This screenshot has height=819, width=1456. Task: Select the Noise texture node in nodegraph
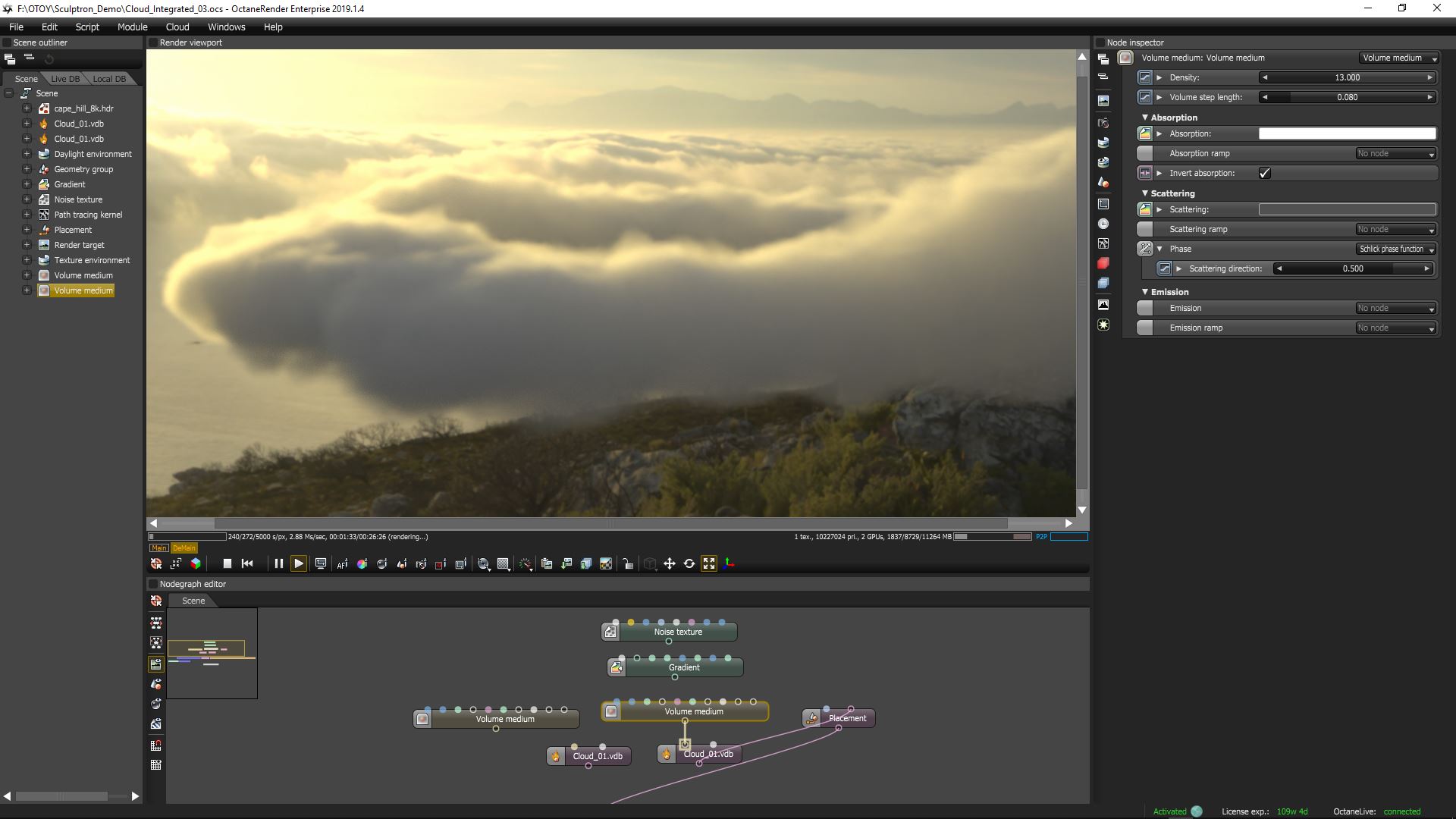pyautogui.click(x=677, y=632)
